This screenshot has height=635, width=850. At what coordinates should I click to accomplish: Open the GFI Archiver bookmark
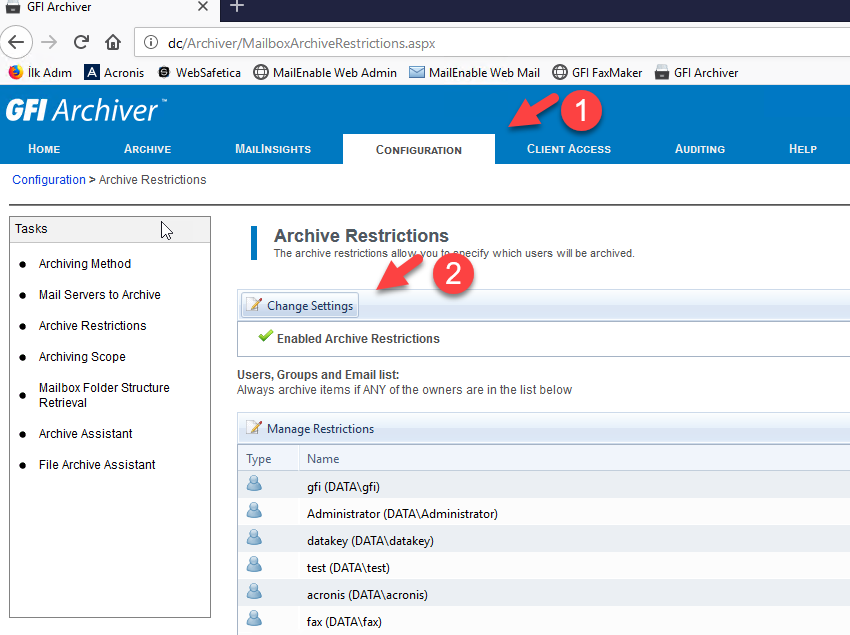(697, 73)
